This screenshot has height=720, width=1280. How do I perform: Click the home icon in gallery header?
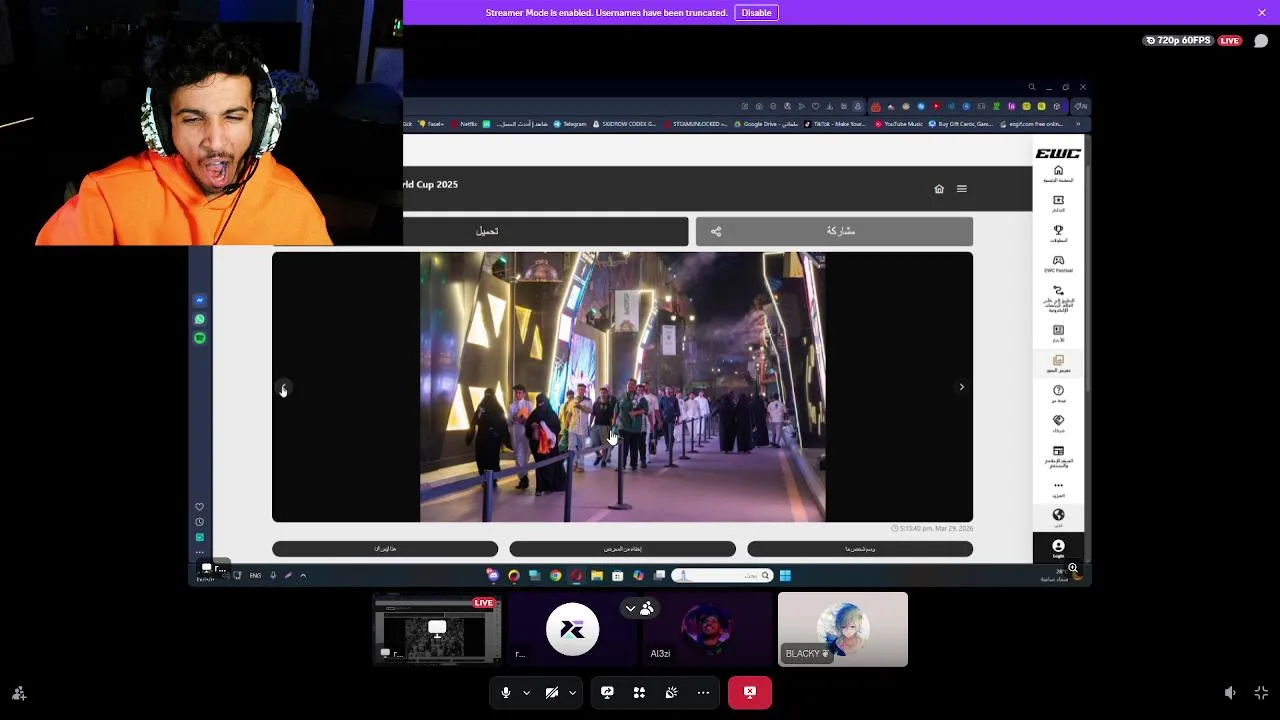tap(938, 189)
